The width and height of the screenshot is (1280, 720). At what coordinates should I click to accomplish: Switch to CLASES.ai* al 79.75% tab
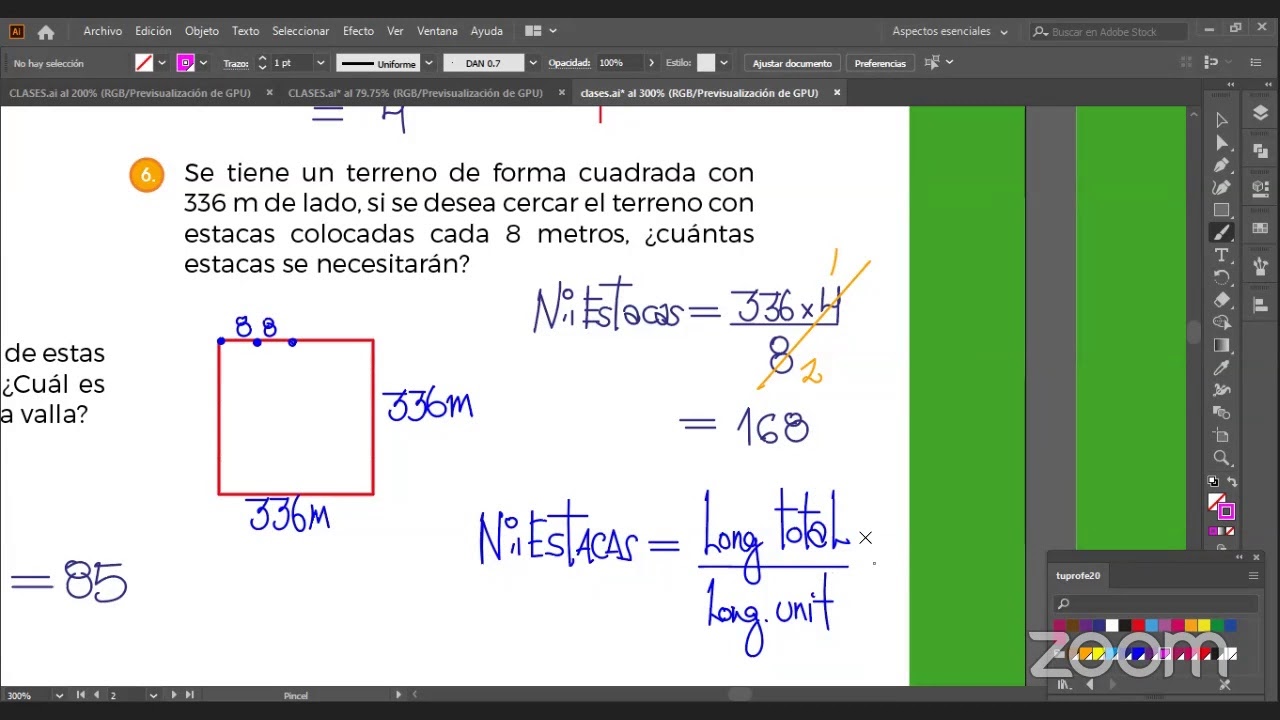(416, 93)
